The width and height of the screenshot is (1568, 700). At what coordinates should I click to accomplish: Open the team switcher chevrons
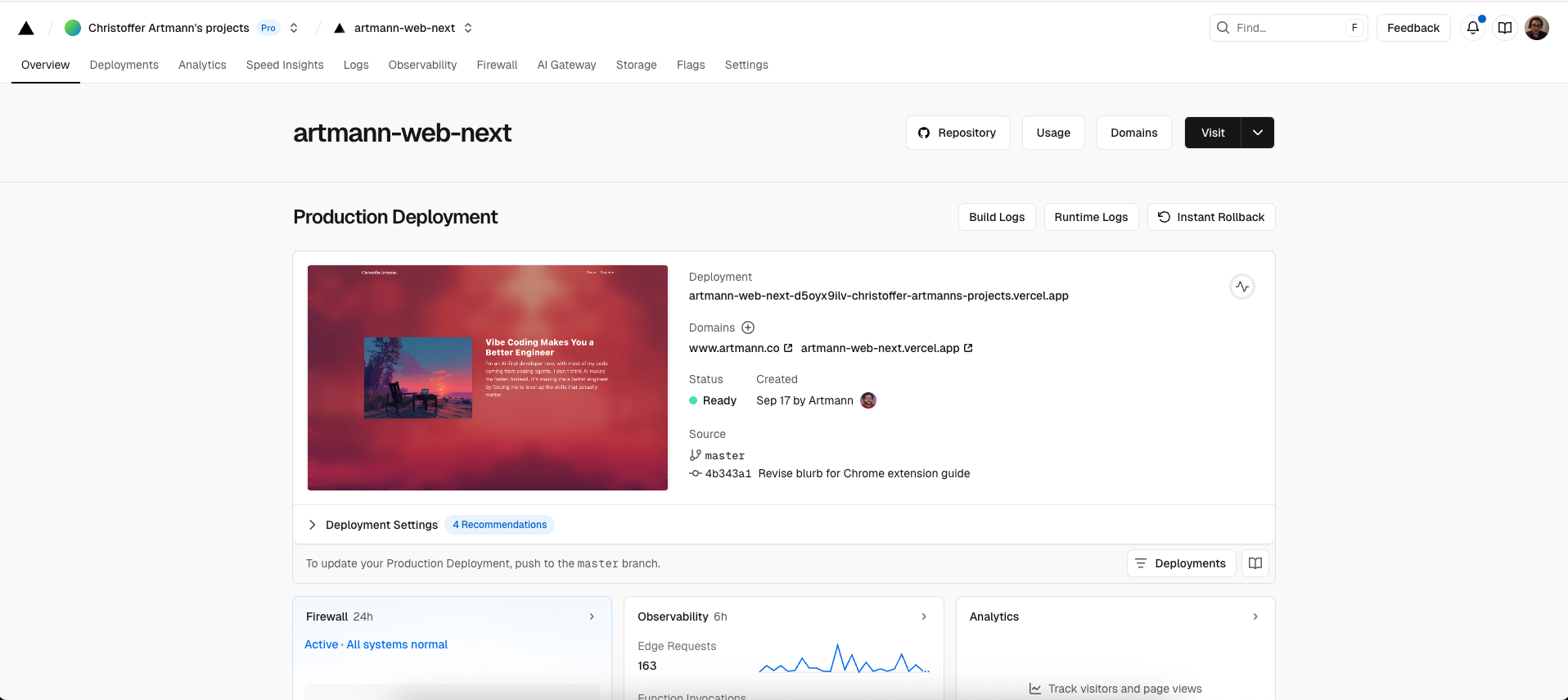(x=294, y=28)
